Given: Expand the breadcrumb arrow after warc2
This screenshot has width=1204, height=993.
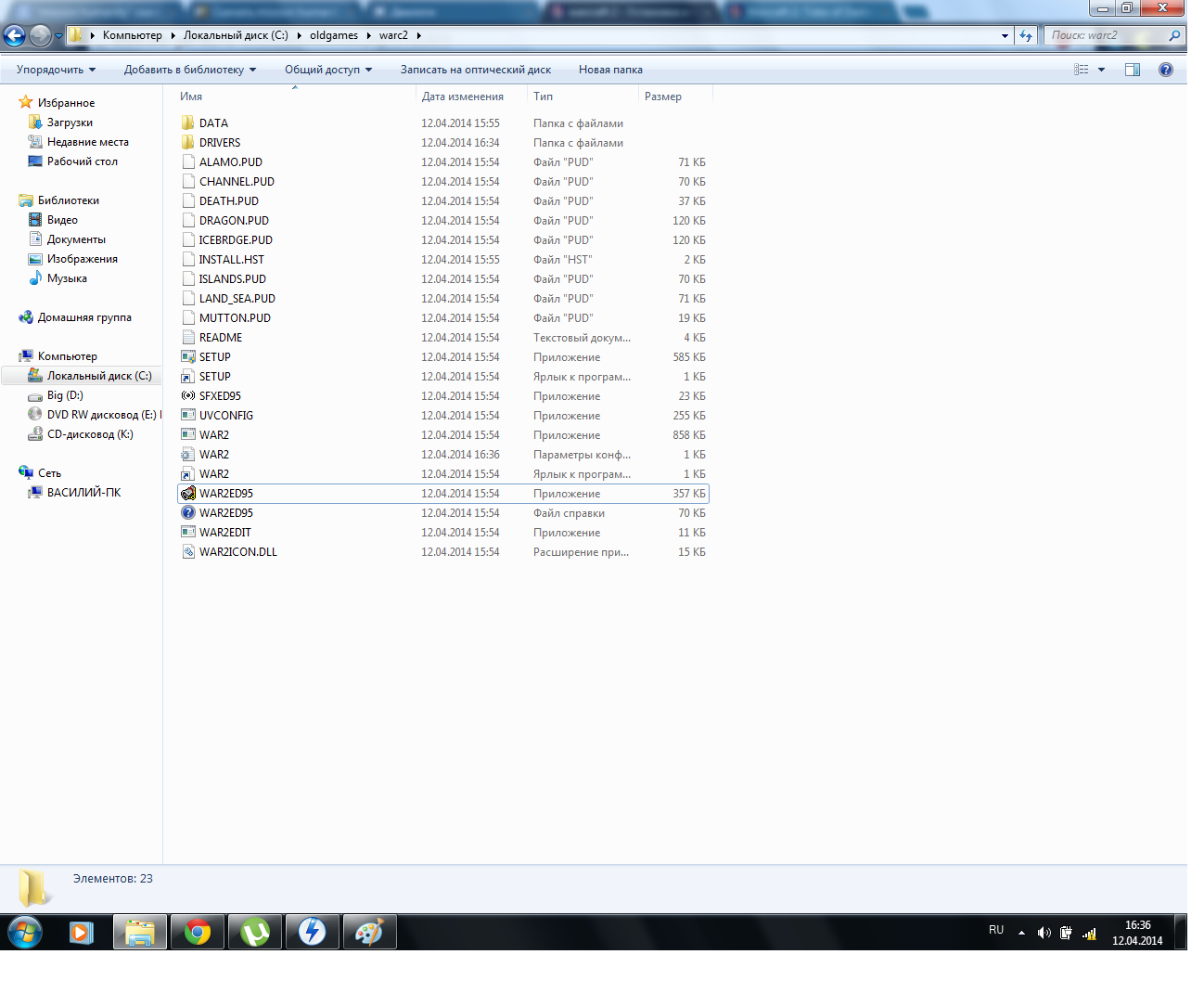Looking at the screenshot, I should click(x=419, y=35).
